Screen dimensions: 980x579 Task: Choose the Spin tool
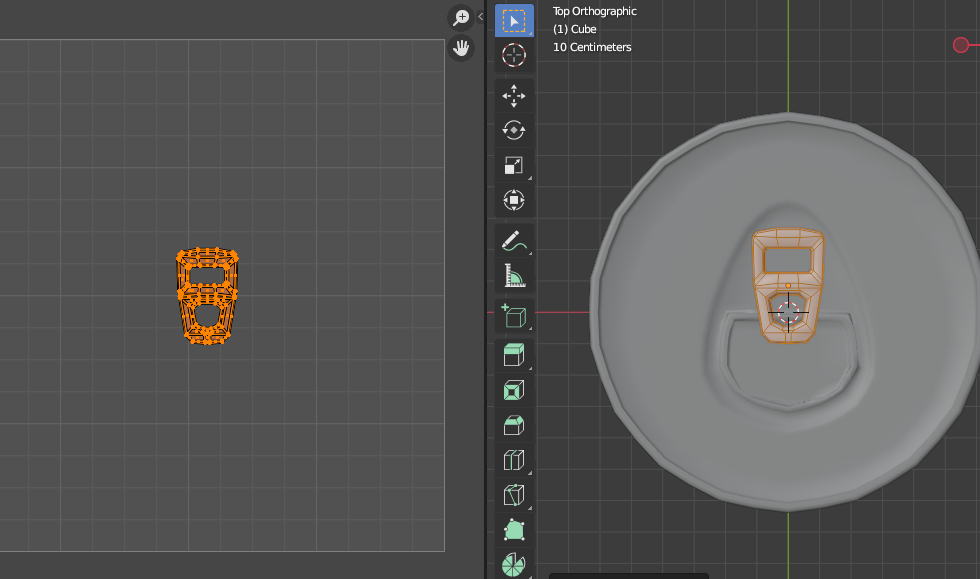coord(514,565)
